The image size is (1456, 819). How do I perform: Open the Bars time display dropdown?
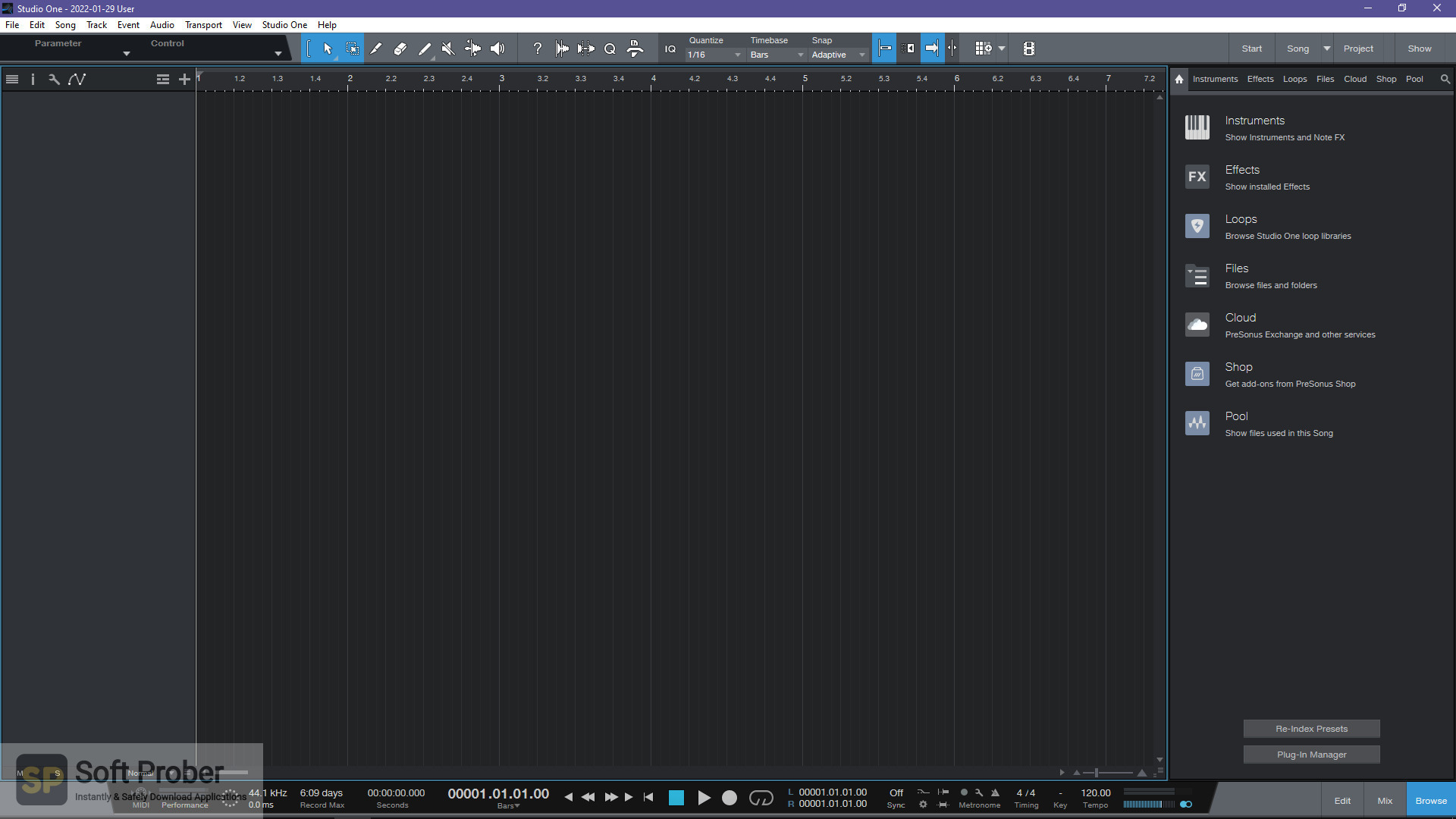508,806
